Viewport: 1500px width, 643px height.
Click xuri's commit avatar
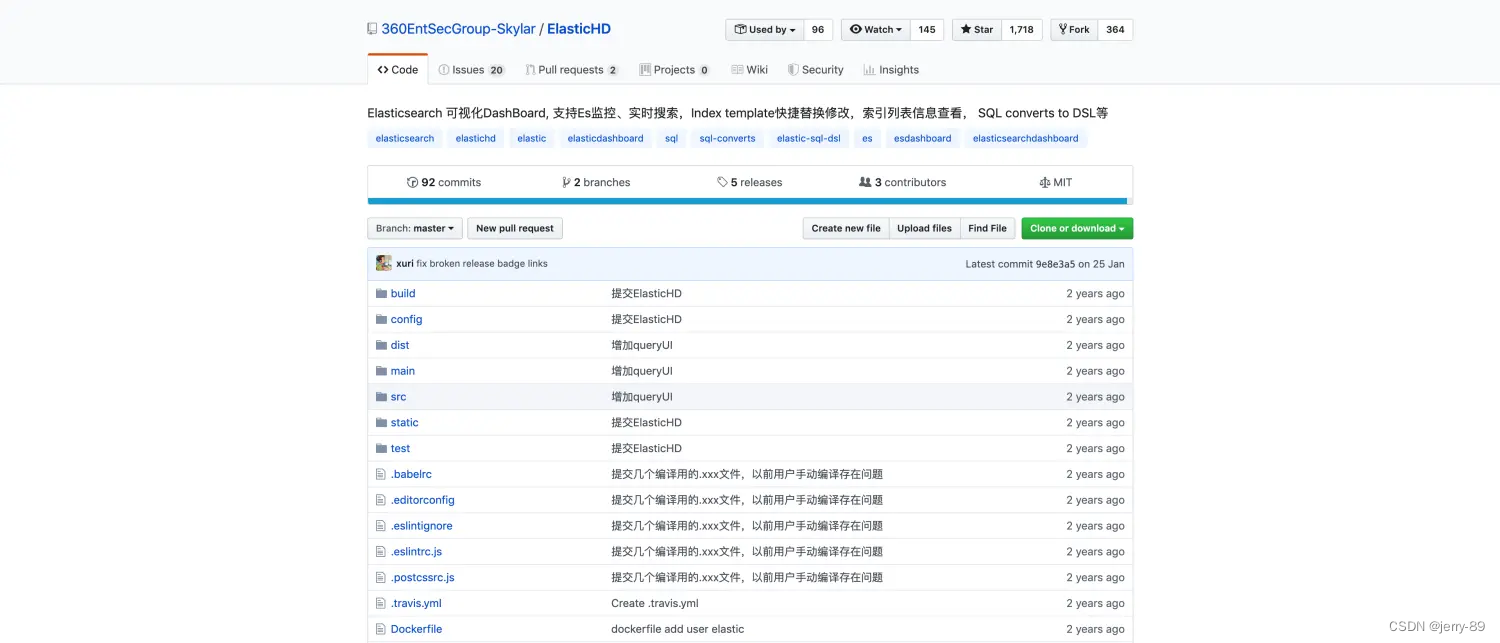(383, 262)
